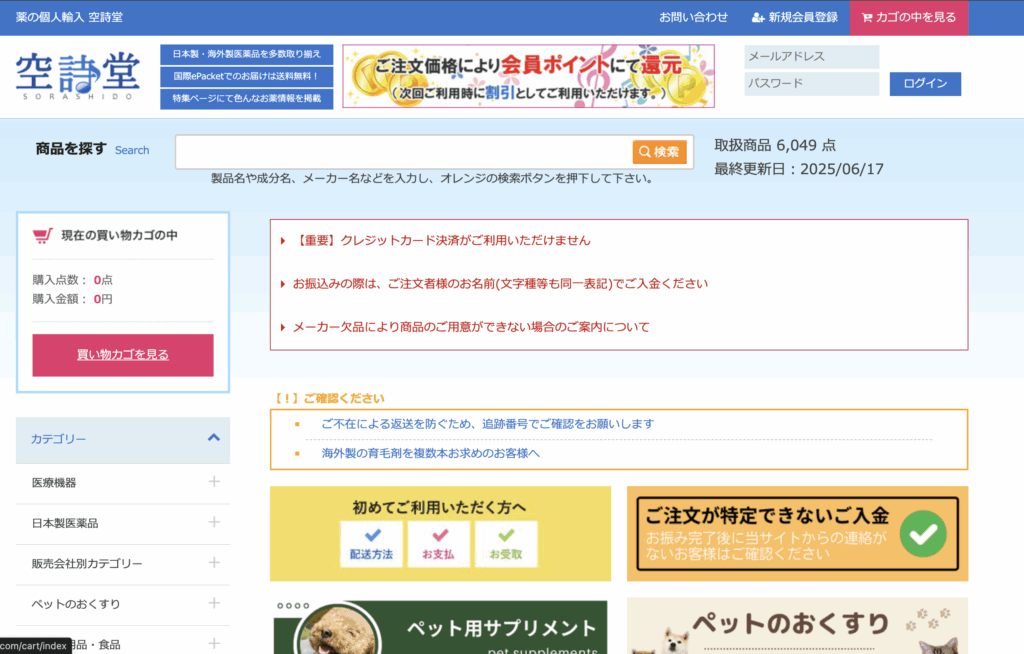1024x654 pixels.
Task: Click 買い物カゴを見る button
Action: pos(123,355)
